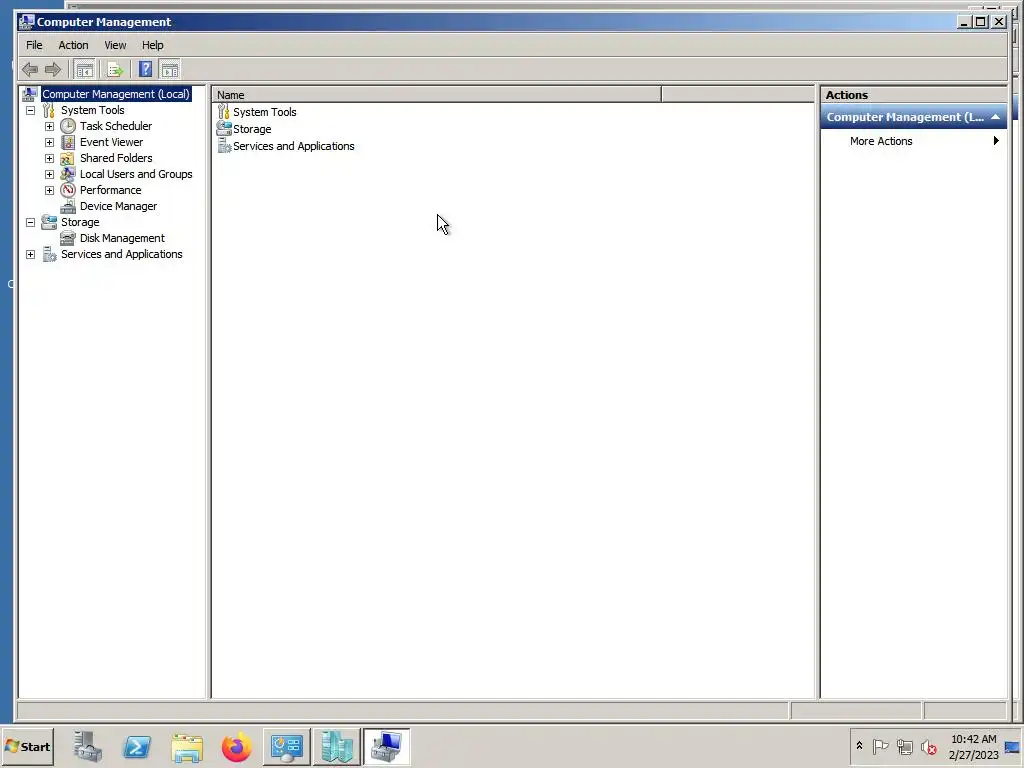Viewport: 1024px width, 768px height.
Task: Click the System Tools icon in tree
Action: (49, 110)
